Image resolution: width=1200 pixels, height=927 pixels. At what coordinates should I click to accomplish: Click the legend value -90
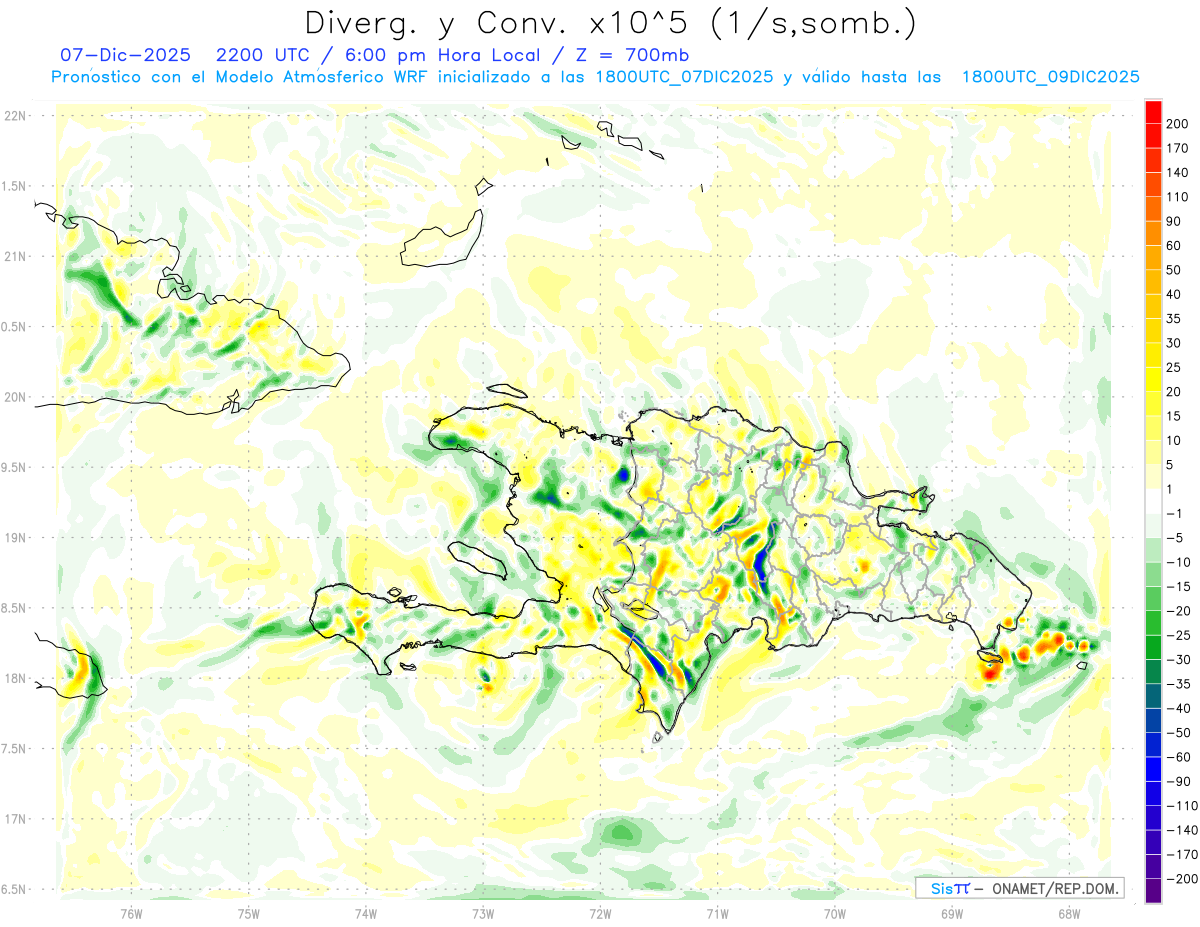click(x=1181, y=782)
